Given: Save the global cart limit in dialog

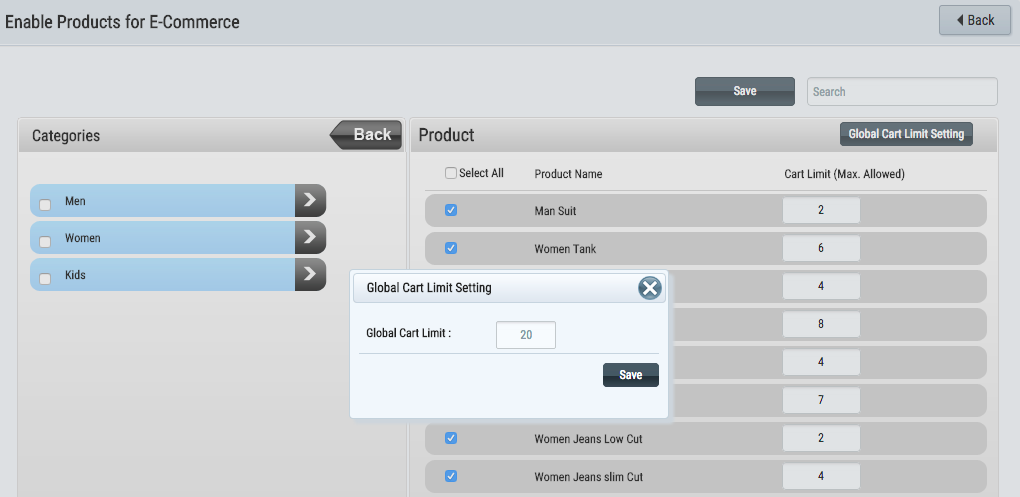Looking at the screenshot, I should tap(630, 375).
